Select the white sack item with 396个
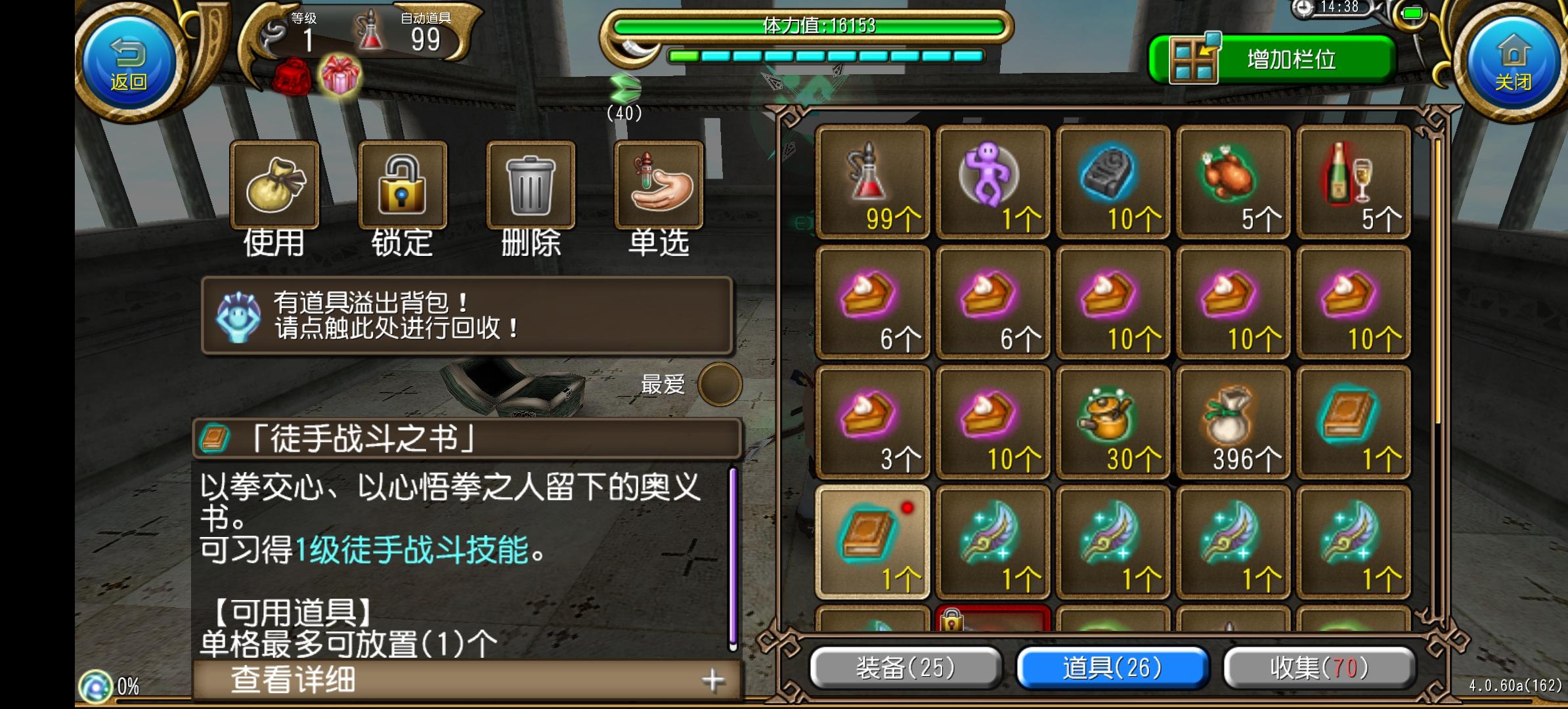The image size is (1568, 709). 1233,422
